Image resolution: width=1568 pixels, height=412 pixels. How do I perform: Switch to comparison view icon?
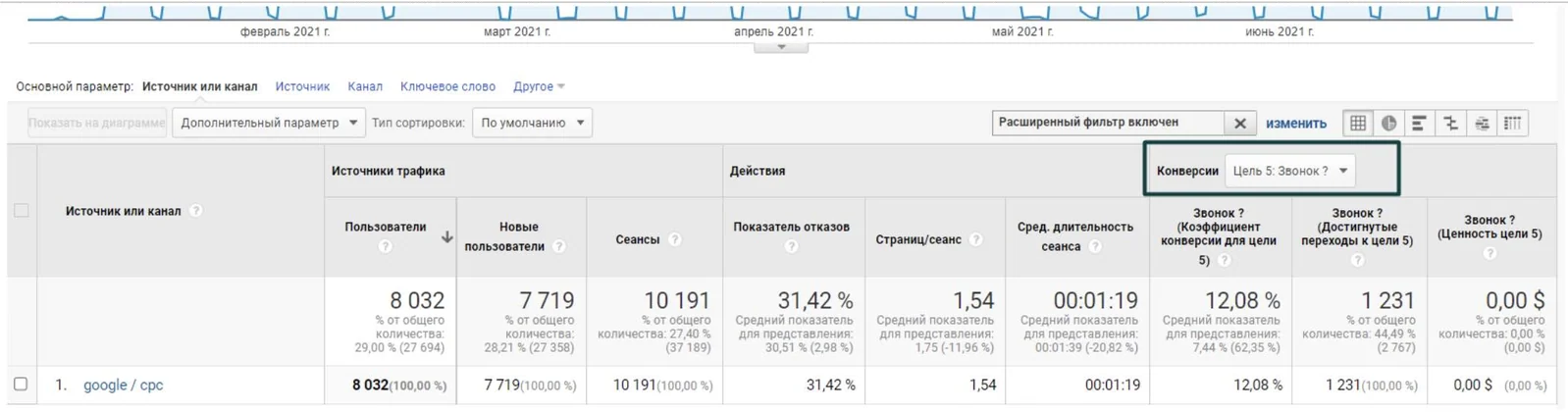click(x=1451, y=123)
